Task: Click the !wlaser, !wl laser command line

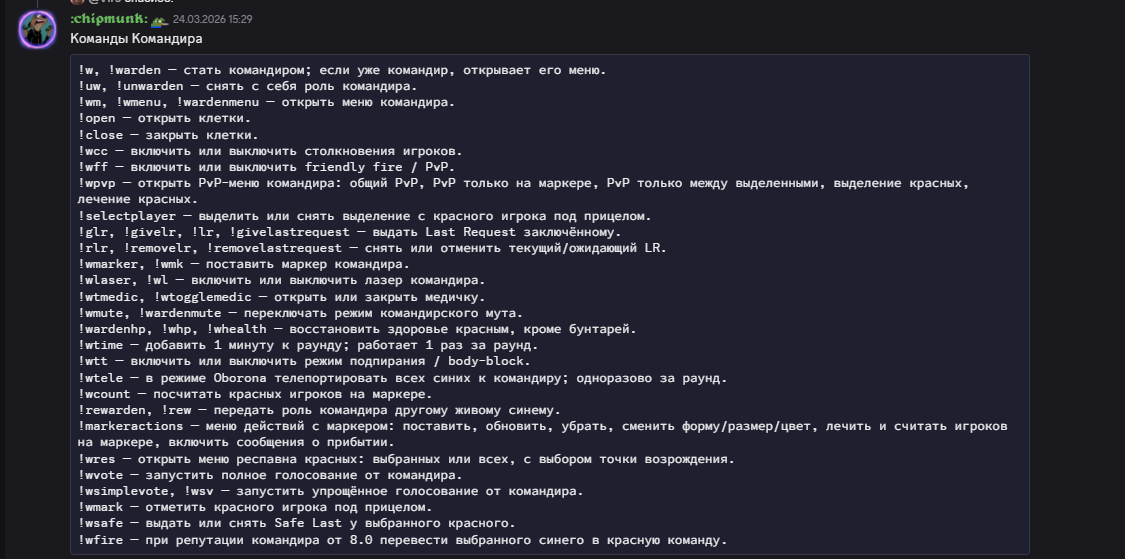Action: click(x=281, y=280)
